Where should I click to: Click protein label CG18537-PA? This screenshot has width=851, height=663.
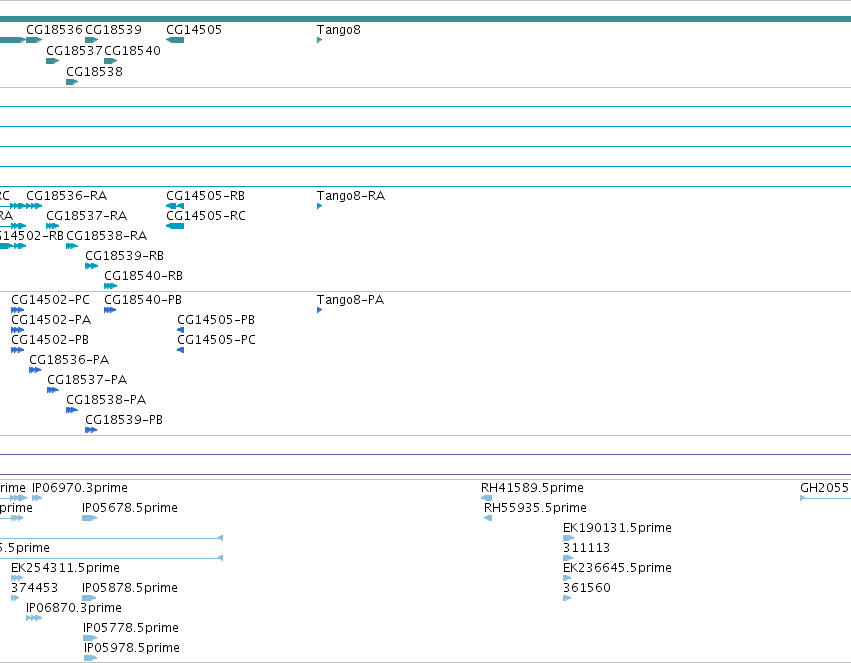87,380
